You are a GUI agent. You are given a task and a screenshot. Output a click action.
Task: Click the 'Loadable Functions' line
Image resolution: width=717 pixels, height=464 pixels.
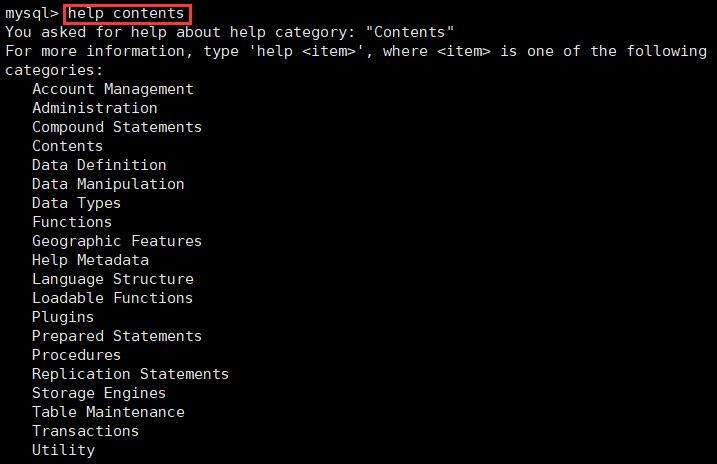(112, 298)
